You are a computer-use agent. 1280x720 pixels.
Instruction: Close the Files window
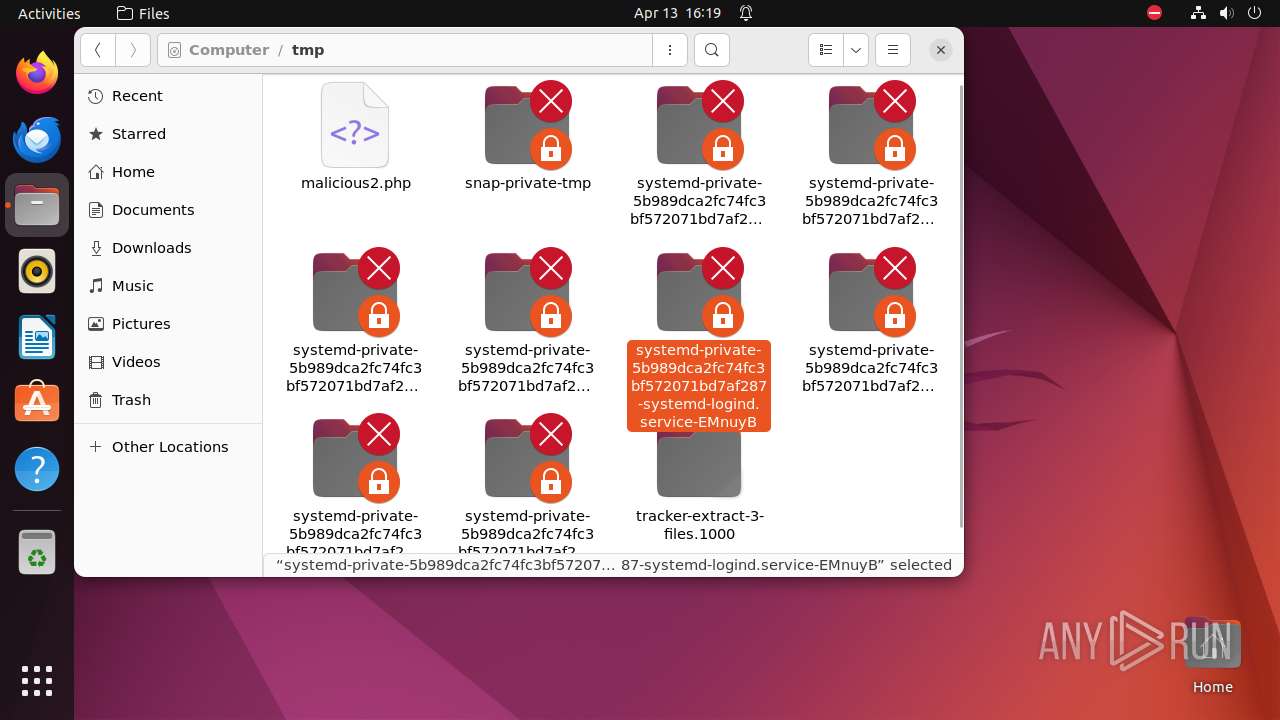[940, 50]
